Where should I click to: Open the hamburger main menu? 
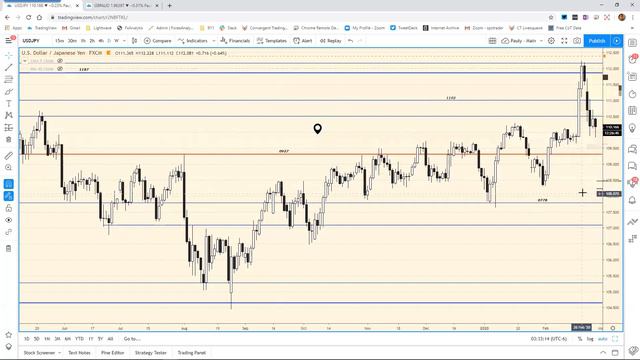9,40
